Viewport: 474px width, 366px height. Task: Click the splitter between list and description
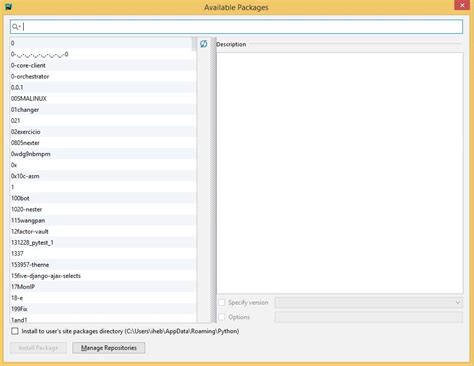[213, 180]
